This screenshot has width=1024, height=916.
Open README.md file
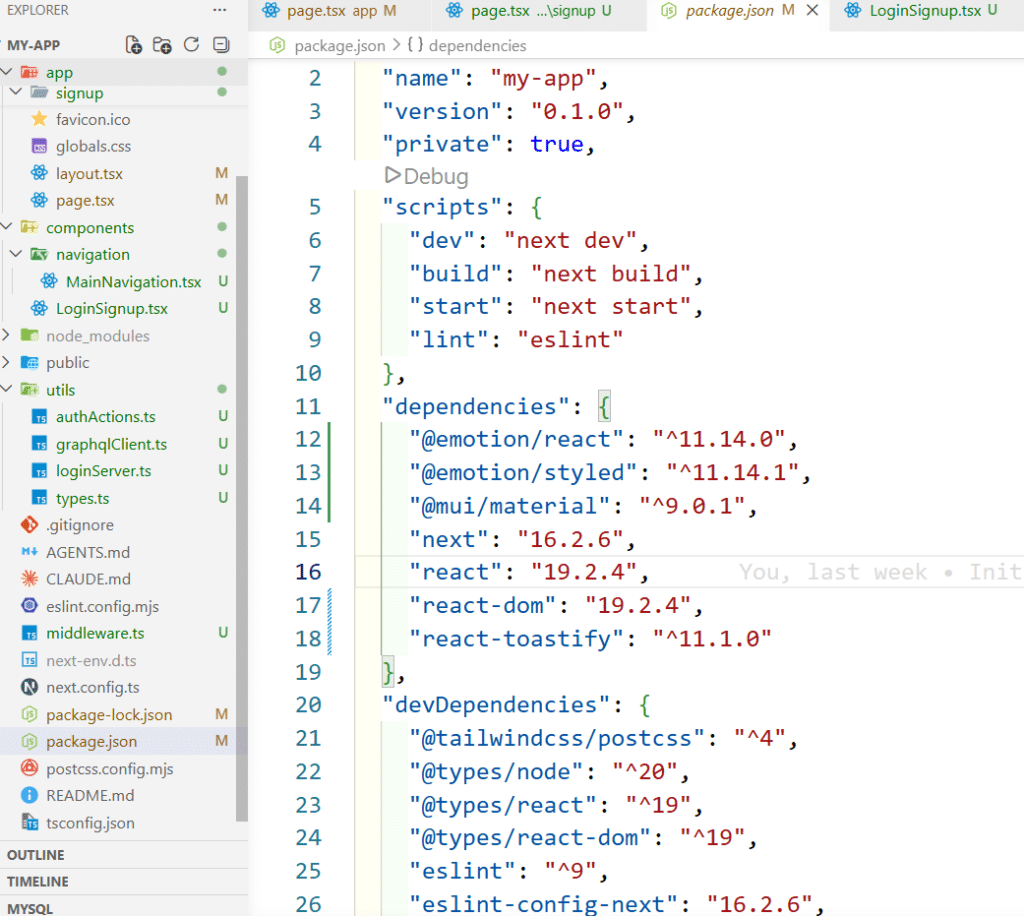(90, 796)
